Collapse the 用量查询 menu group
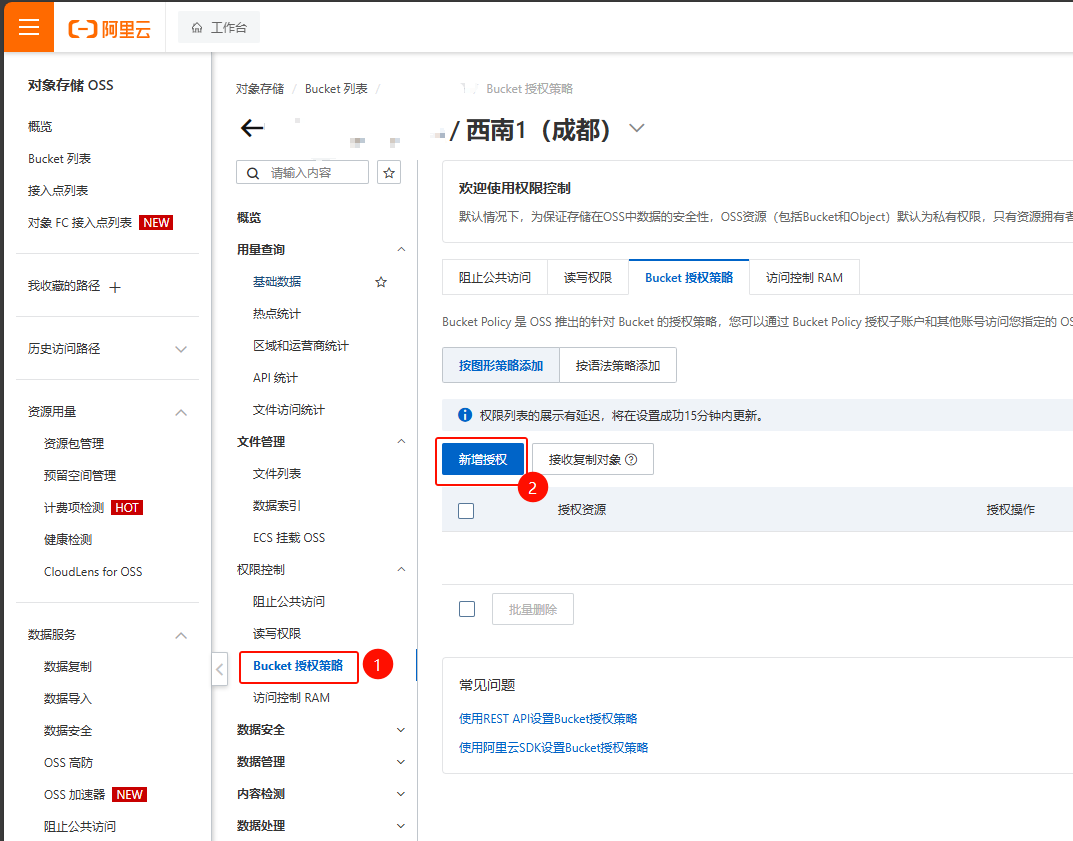 [401, 250]
